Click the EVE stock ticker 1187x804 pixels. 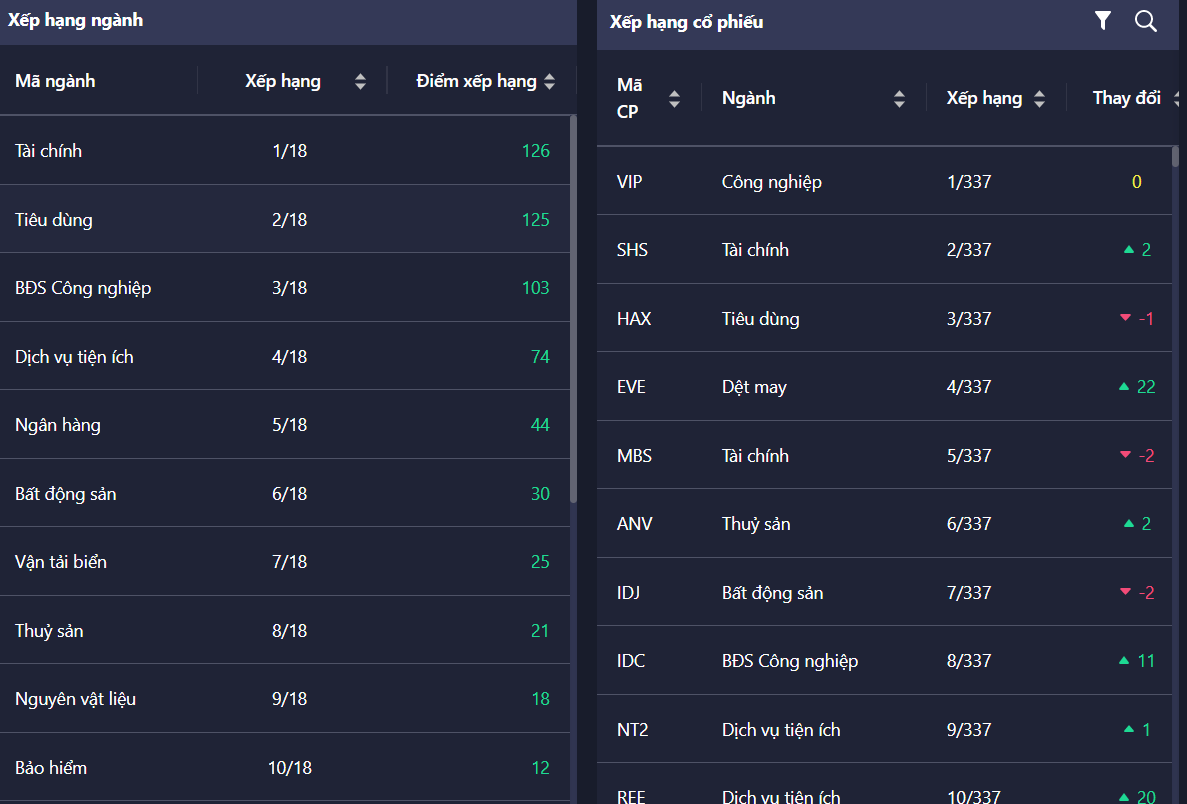point(631,387)
